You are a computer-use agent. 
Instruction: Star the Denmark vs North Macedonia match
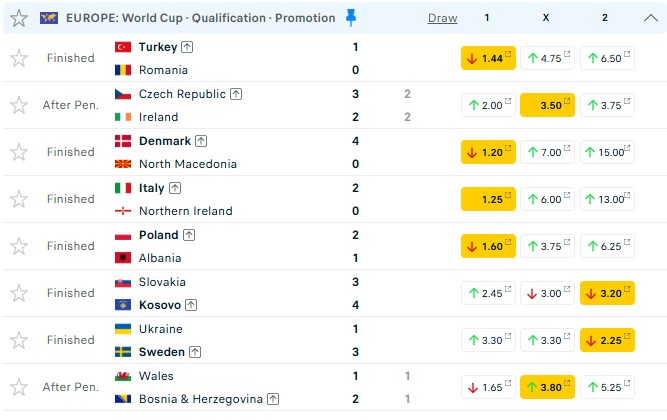point(18,152)
